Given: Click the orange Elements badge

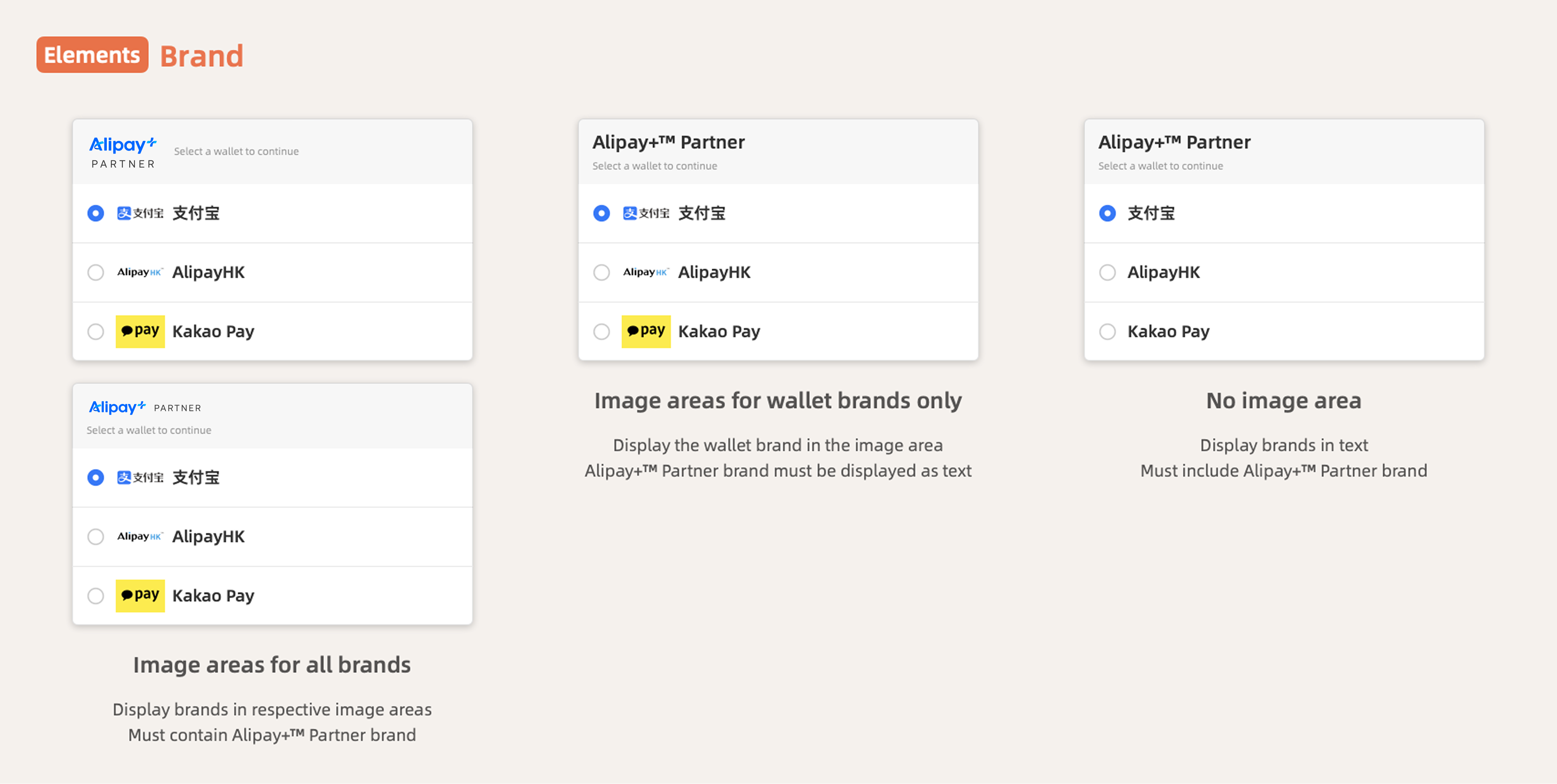Looking at the screenshot, I should coord(92,55).
